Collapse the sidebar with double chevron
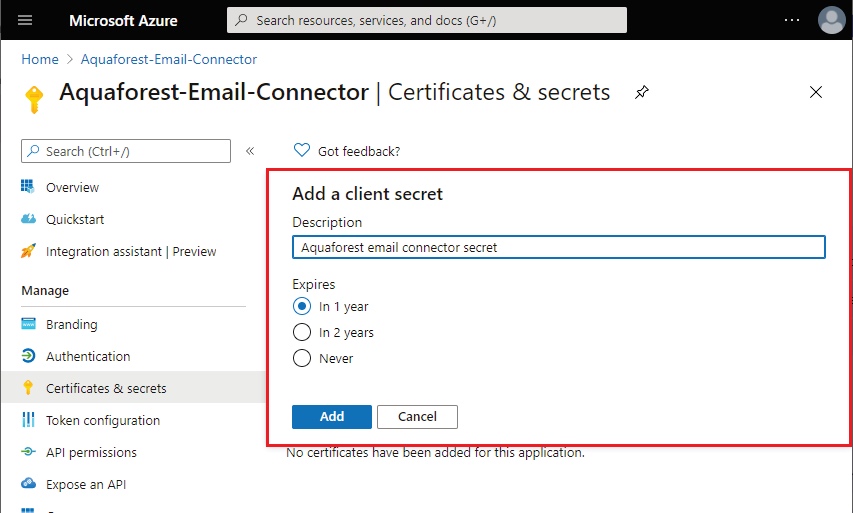 pos(250,151)
